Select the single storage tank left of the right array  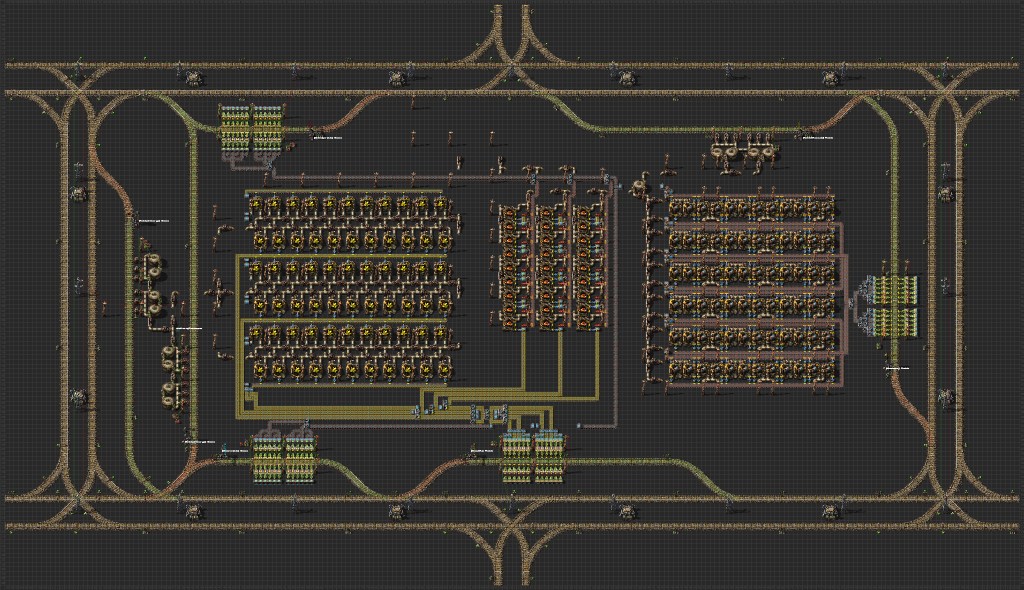[x=639, y=188]
